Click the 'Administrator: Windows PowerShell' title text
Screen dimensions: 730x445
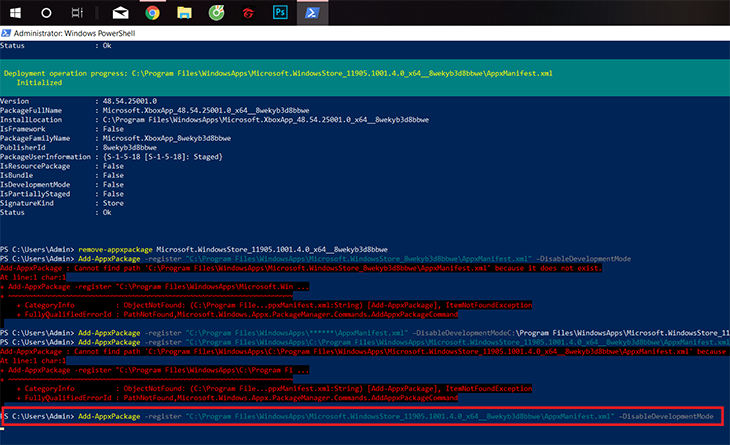point(74,33)
